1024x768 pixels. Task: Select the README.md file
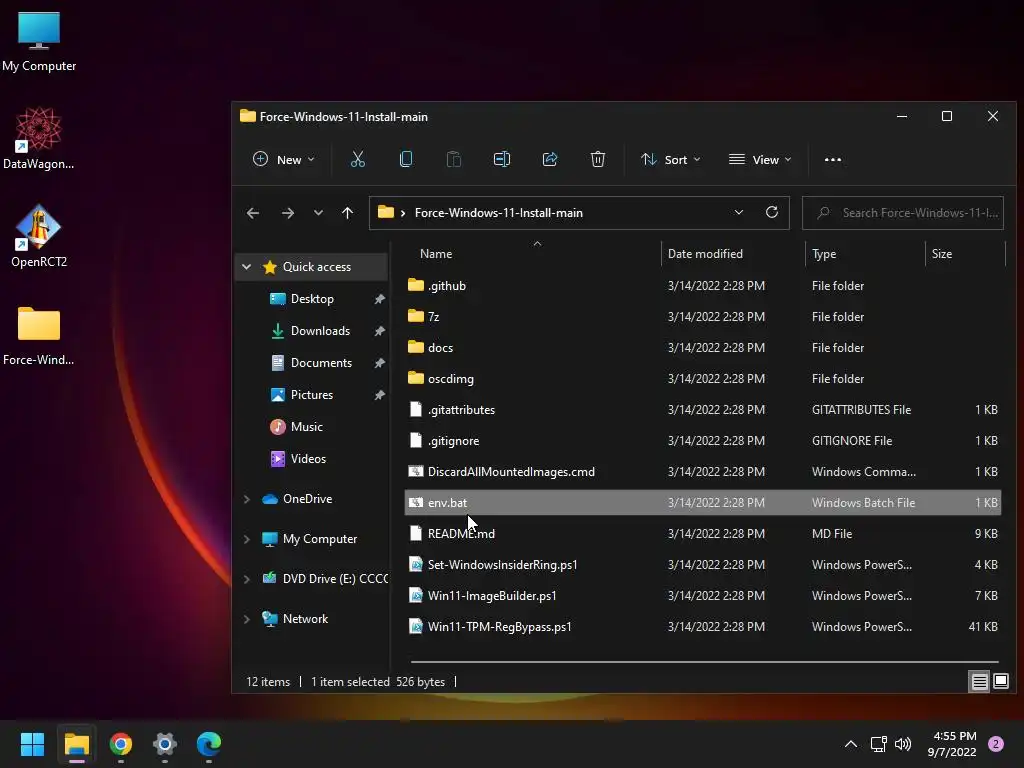coord(703,534)
